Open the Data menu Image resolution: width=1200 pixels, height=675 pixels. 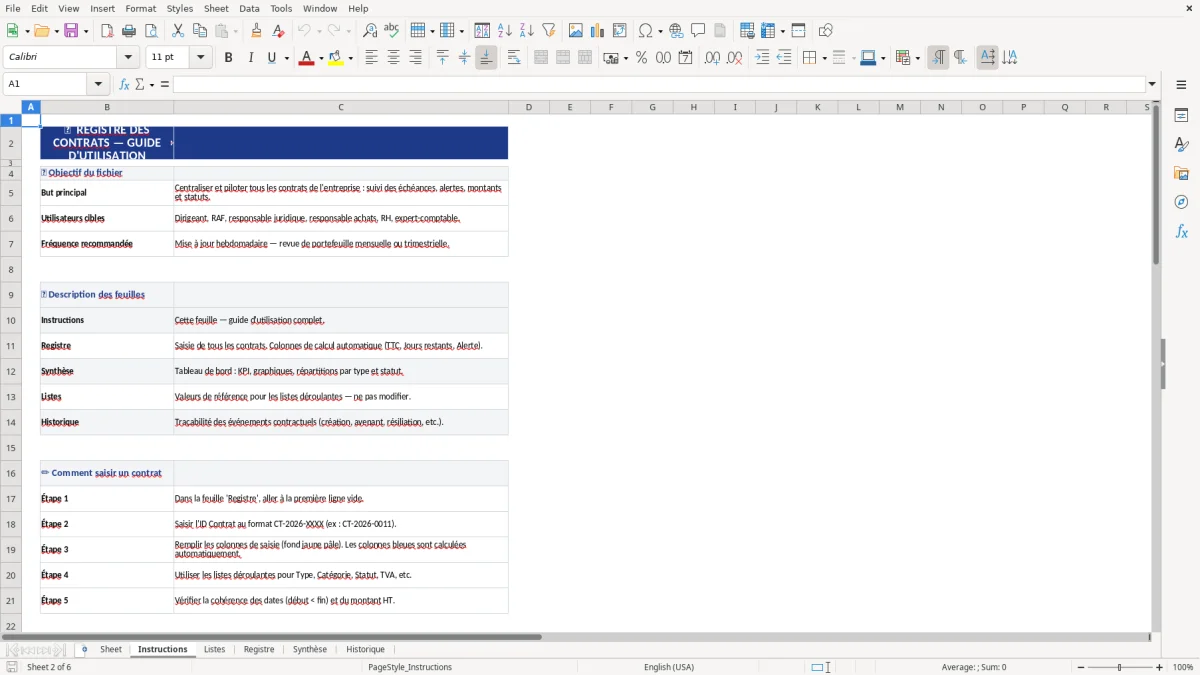point(249,8)
